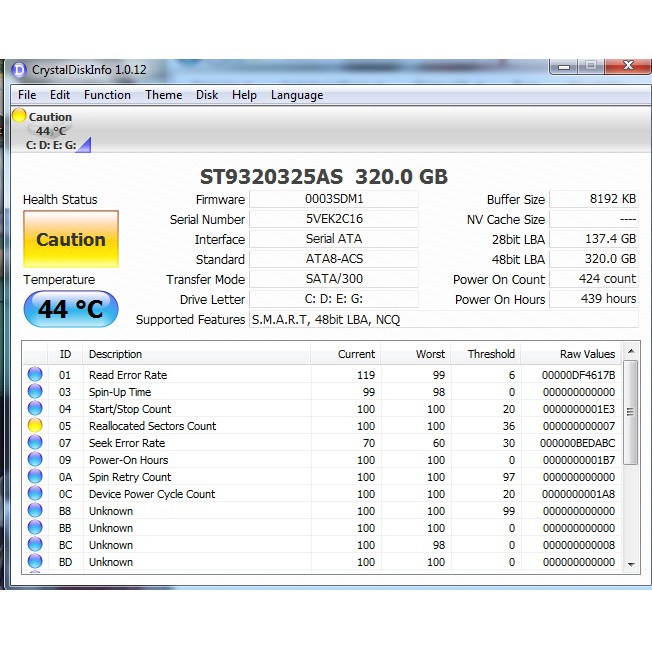652x652 pixels.
Task: Click blue status orb for Read Error Rate
Action: point(36,375)
